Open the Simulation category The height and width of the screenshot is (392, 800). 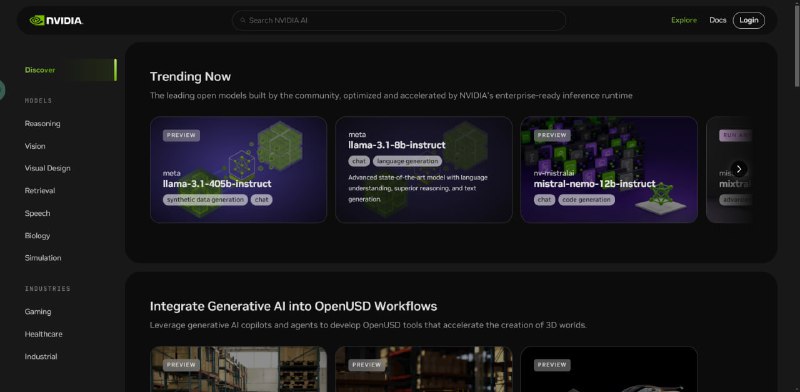click(x=43, y=258)
